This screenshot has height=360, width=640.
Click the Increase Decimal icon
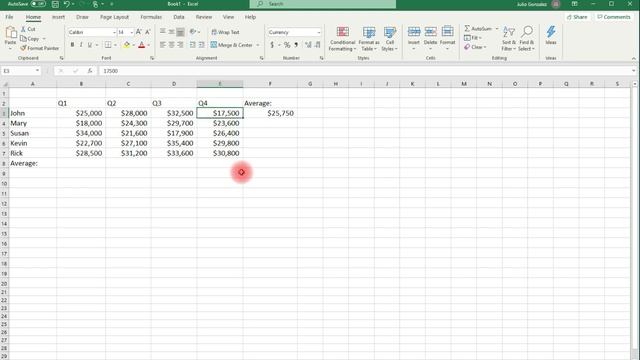(308, 45)
